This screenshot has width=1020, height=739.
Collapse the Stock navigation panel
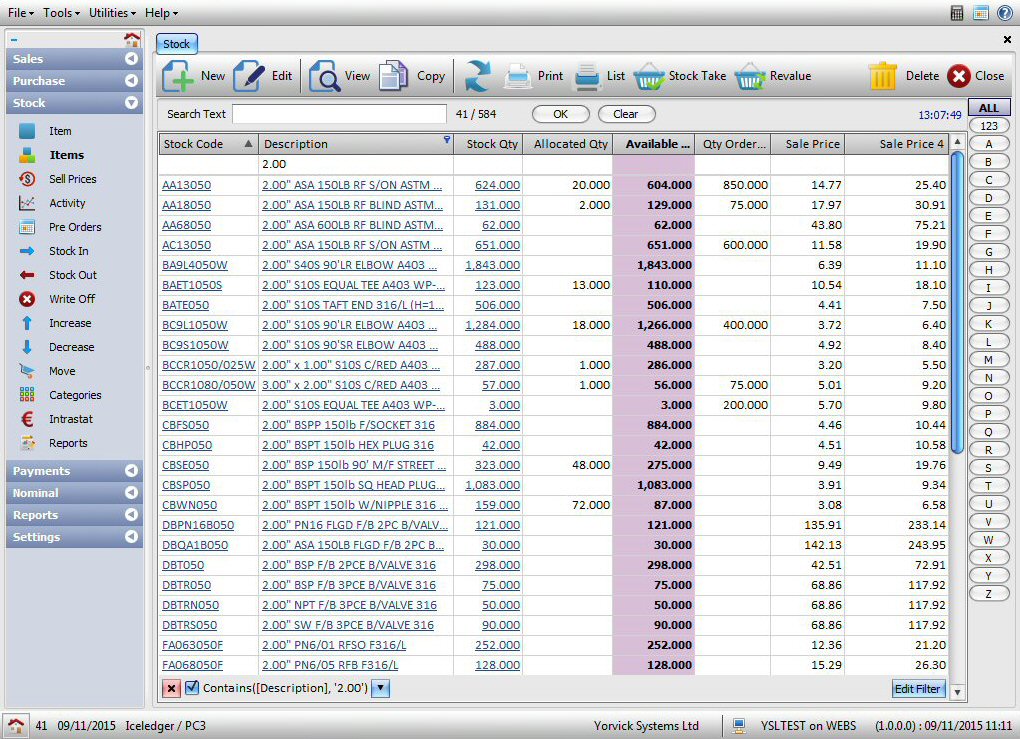point(133,103)
